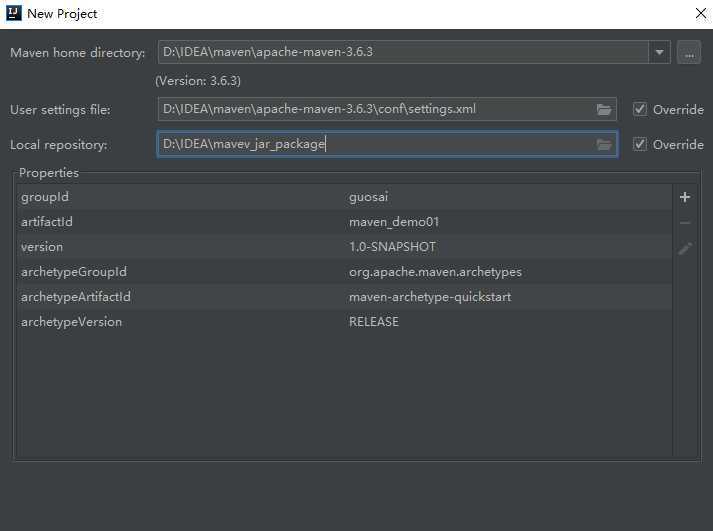
Task: Select the groupId property row
Action: [344, 197]
